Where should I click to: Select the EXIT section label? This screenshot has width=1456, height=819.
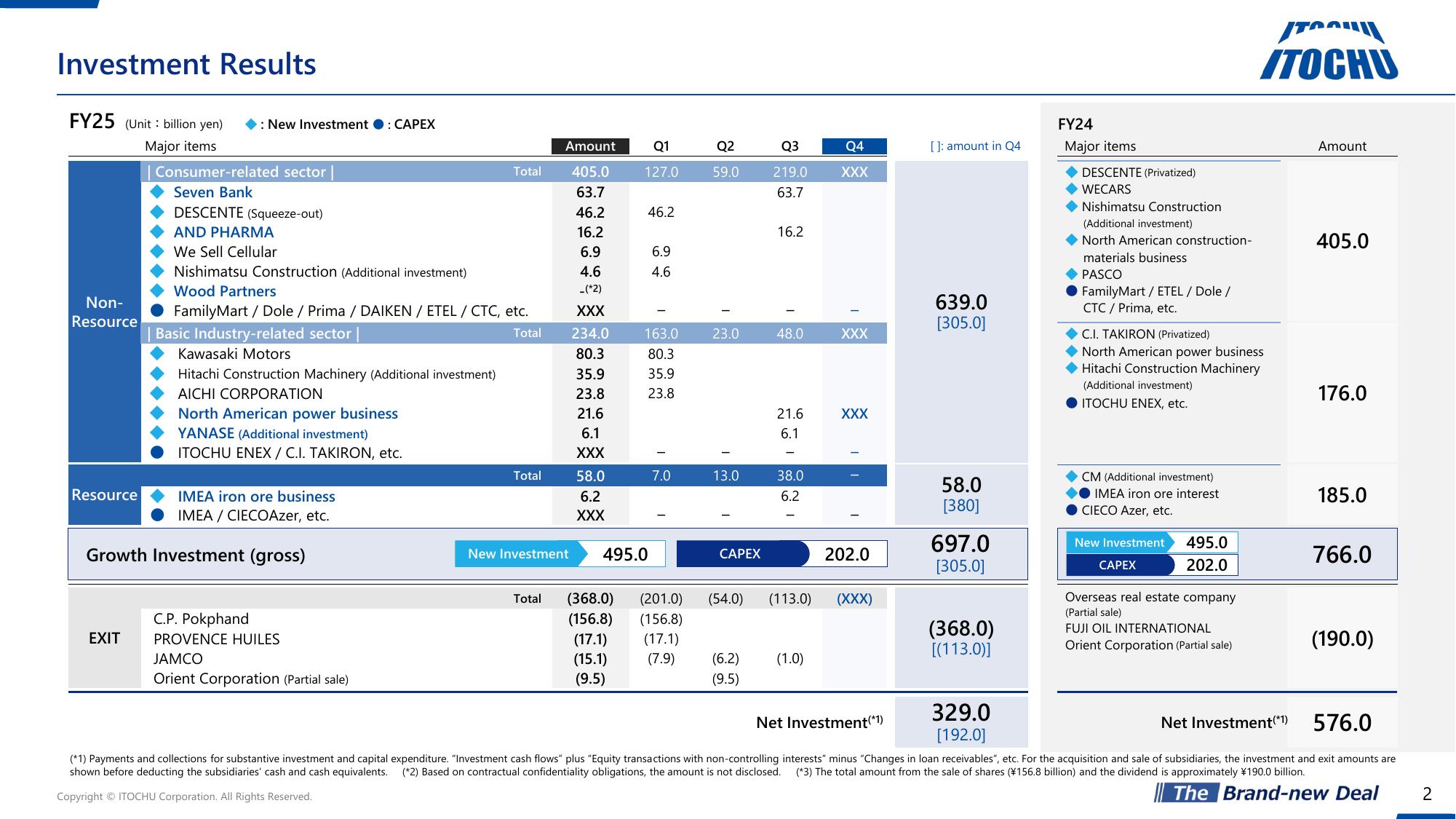pyautogui.click(x=105, y=638)
